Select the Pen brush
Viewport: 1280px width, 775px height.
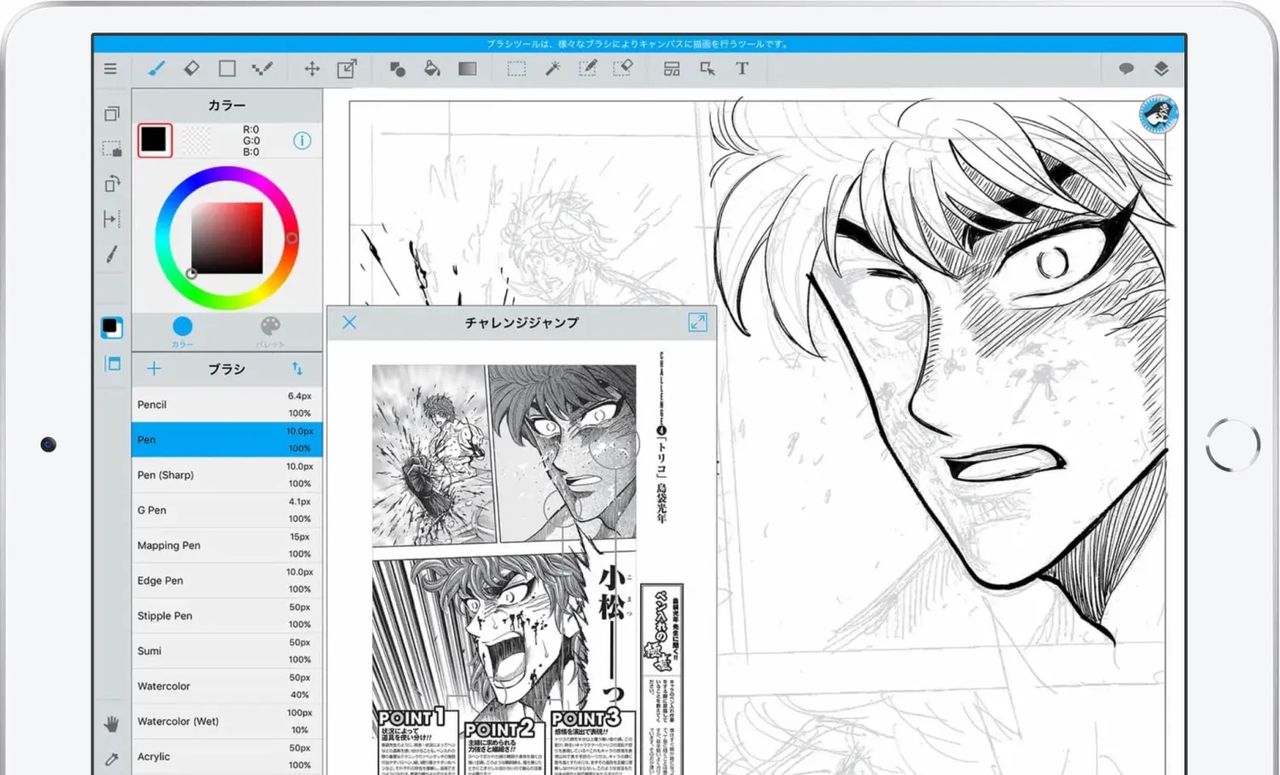(x=227, y=440)
